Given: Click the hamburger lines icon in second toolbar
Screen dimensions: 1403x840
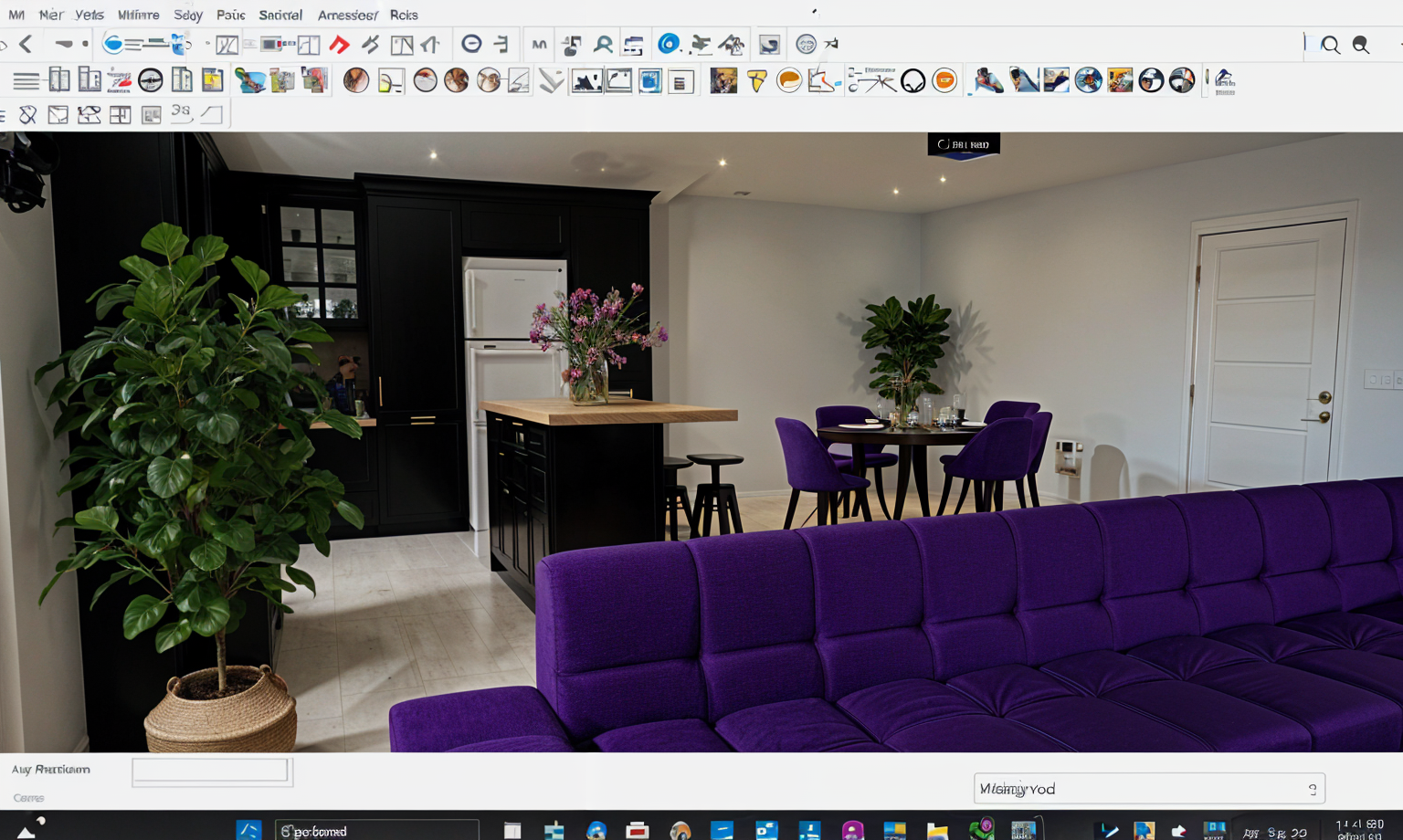Looking at the screenshot, I should [26, 81].
